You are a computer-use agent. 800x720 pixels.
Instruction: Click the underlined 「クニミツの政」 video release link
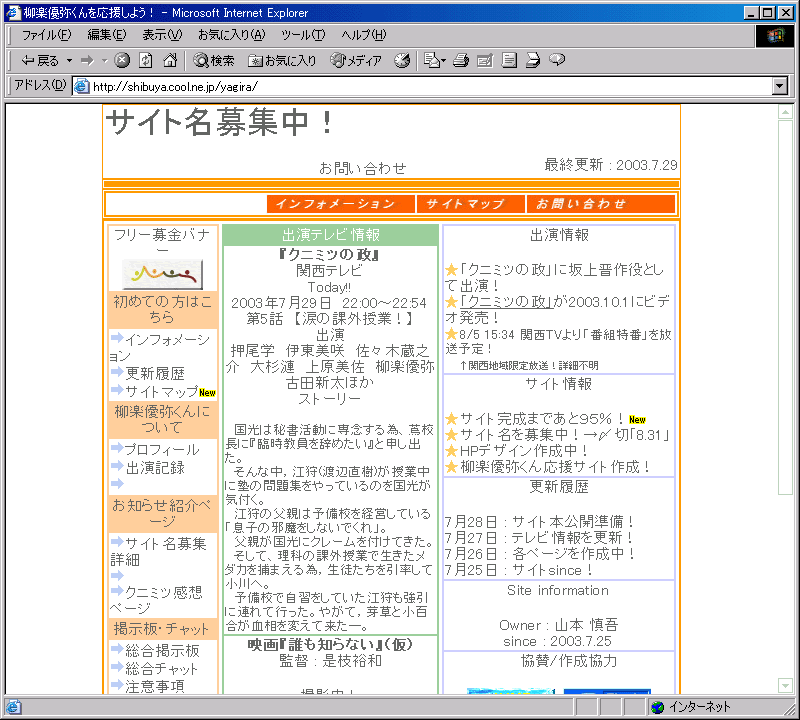(506, 301)
